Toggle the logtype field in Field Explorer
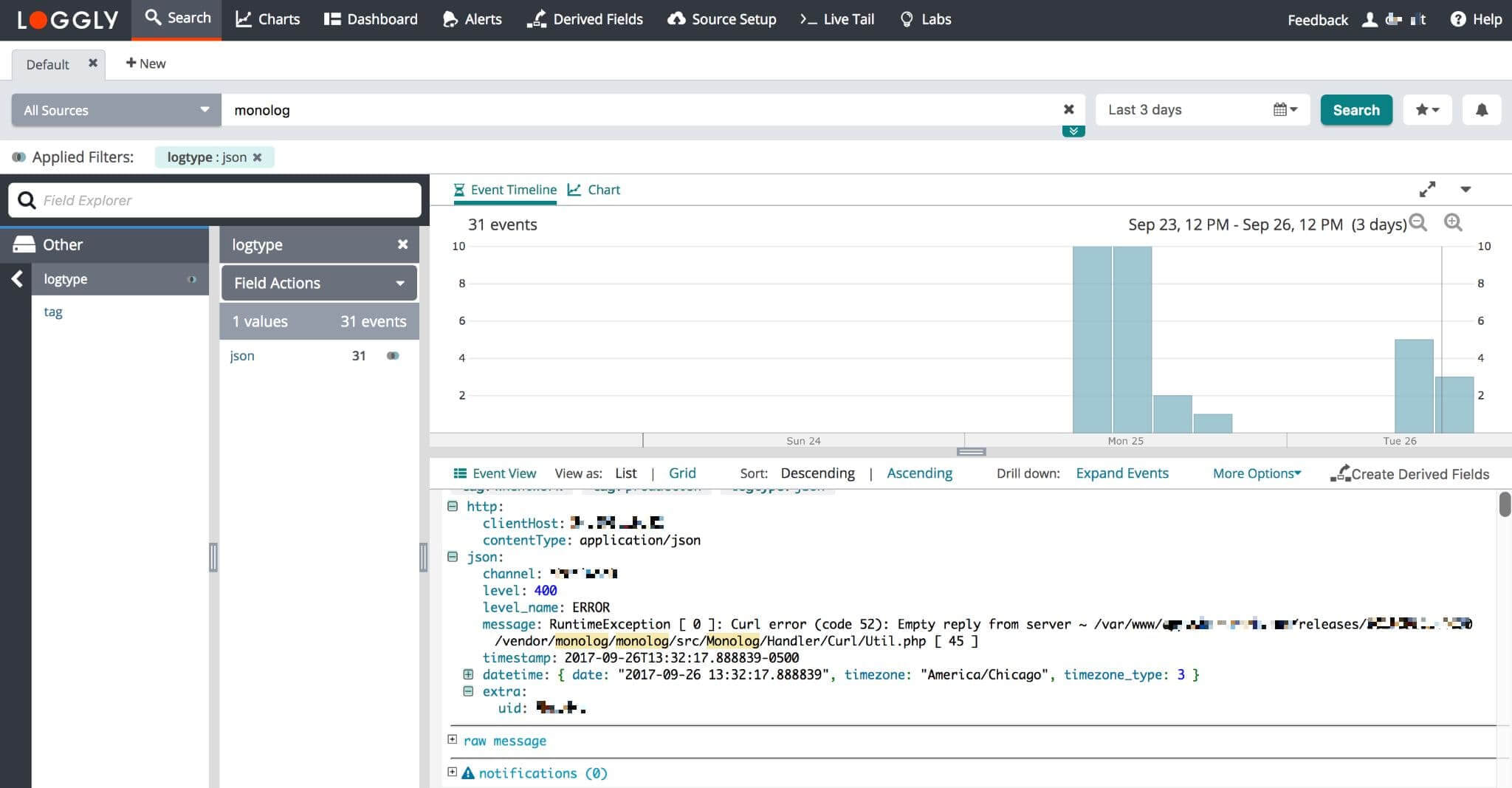 (190, 278)
